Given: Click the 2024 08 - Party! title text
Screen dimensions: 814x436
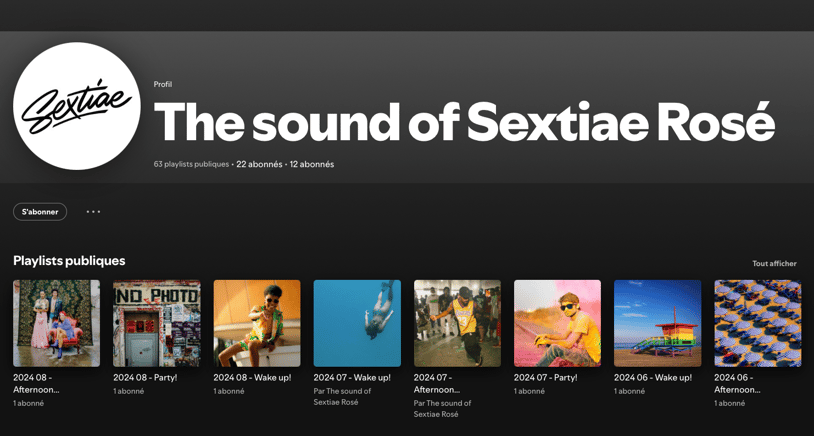Looking at the screenshot, I should point(146,377).
